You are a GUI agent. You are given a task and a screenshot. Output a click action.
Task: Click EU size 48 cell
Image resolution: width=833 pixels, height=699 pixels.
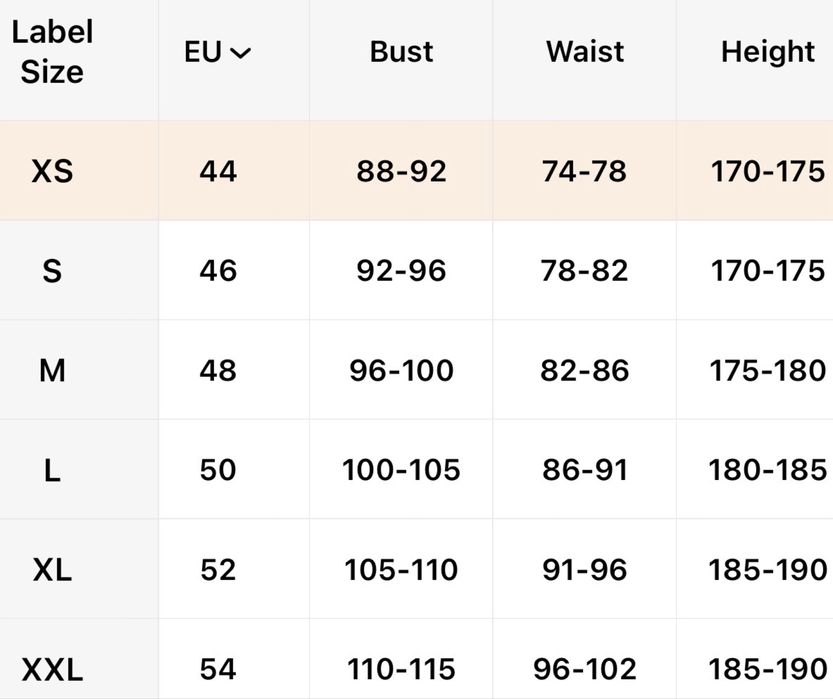[218, 371]
